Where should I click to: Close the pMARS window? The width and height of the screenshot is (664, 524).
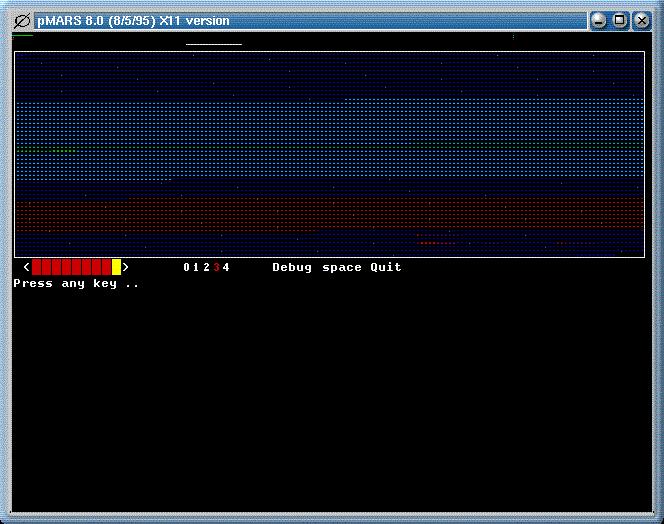coord(640,20)
